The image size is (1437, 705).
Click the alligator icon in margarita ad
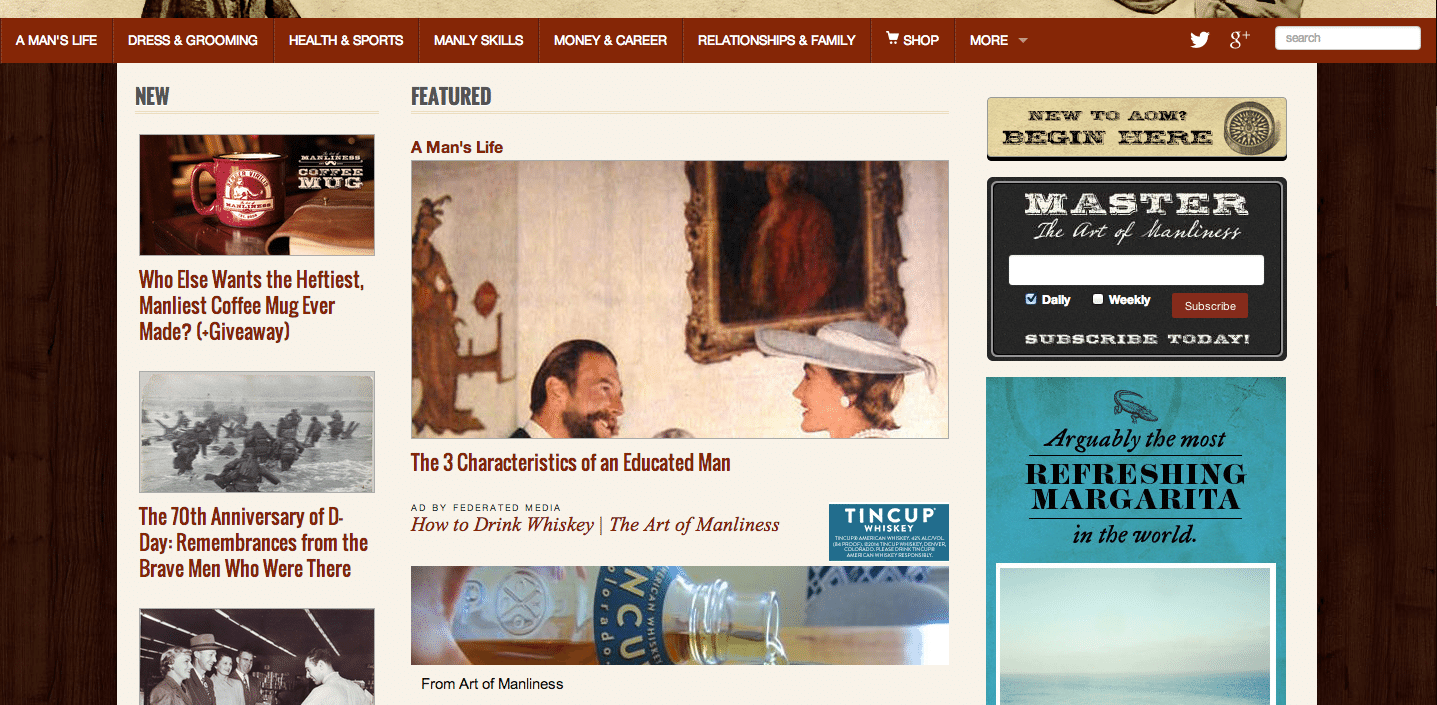[1136, 405]
